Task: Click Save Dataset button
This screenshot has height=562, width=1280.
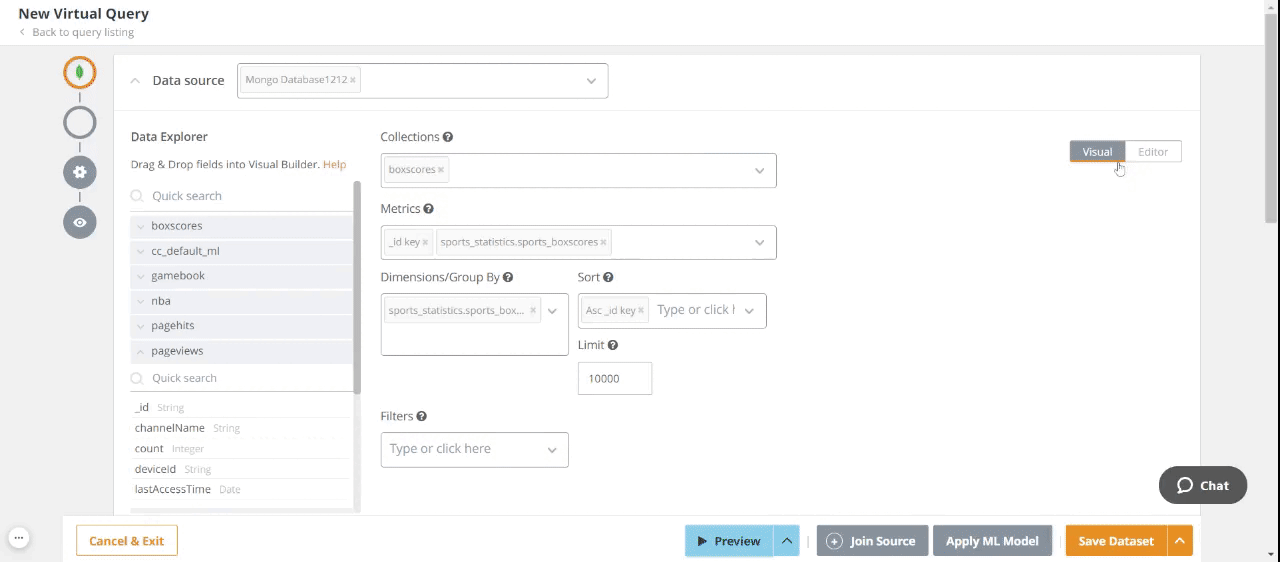Action: coord(1115,541)
